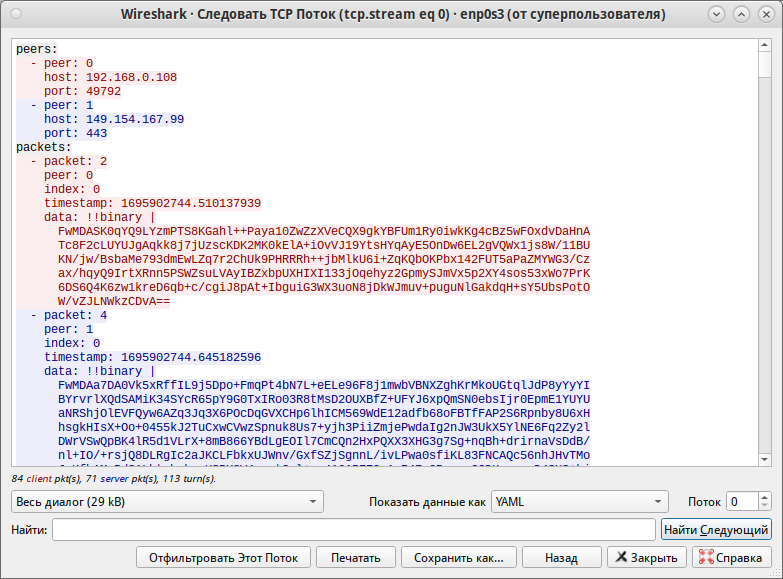
Task: Click the vertical scrollbar thumb
Action: pyautogui.click(x=765, y=64)
